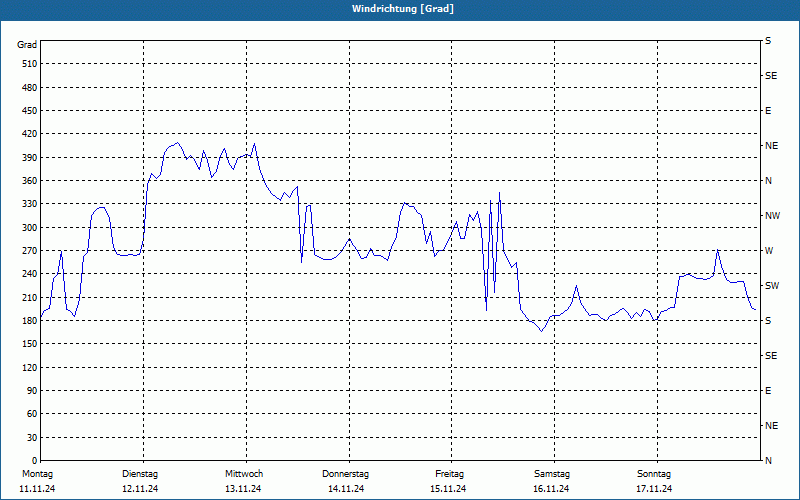
Task: Pick the y-axis value "420"
Action: pyautogui.click(x=30, y=134)
